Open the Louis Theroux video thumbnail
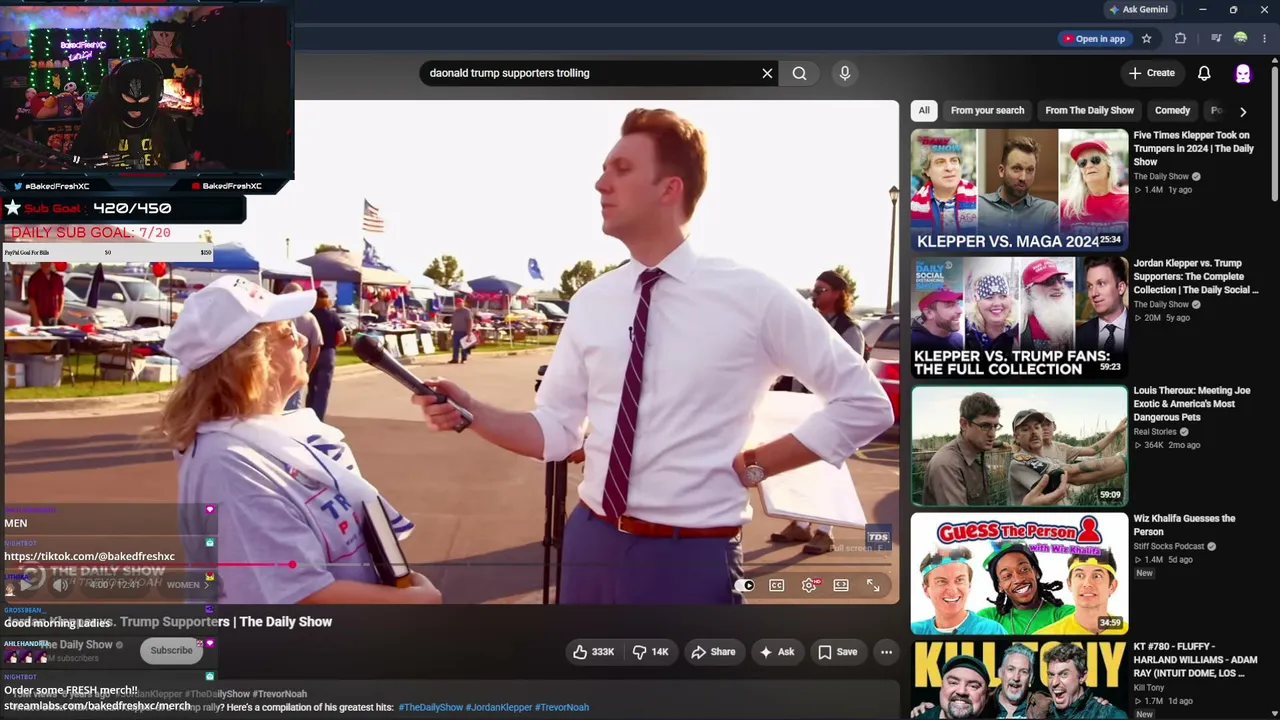 point(1019,445)
